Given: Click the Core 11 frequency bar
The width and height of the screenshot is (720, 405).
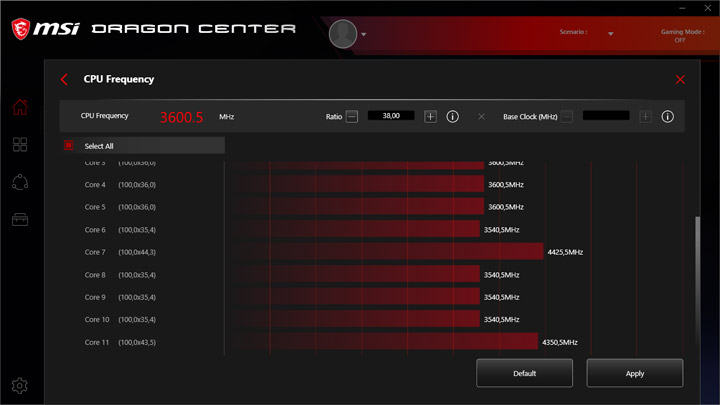Looking at the screenshot, I should pyautogui.click(x=381, y=342).
